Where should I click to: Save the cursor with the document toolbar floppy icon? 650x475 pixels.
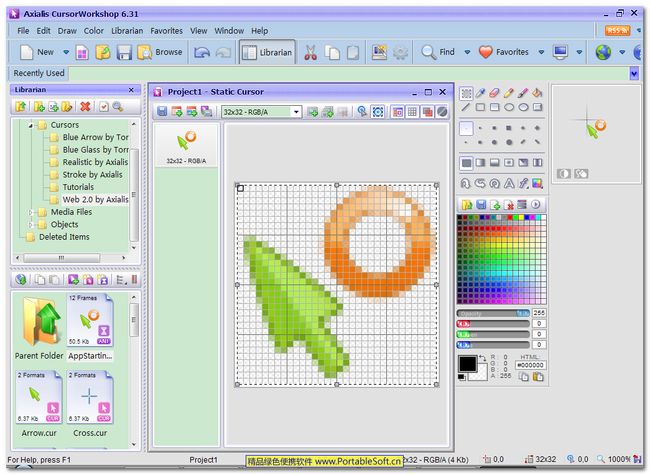click(x=162, y=111)
